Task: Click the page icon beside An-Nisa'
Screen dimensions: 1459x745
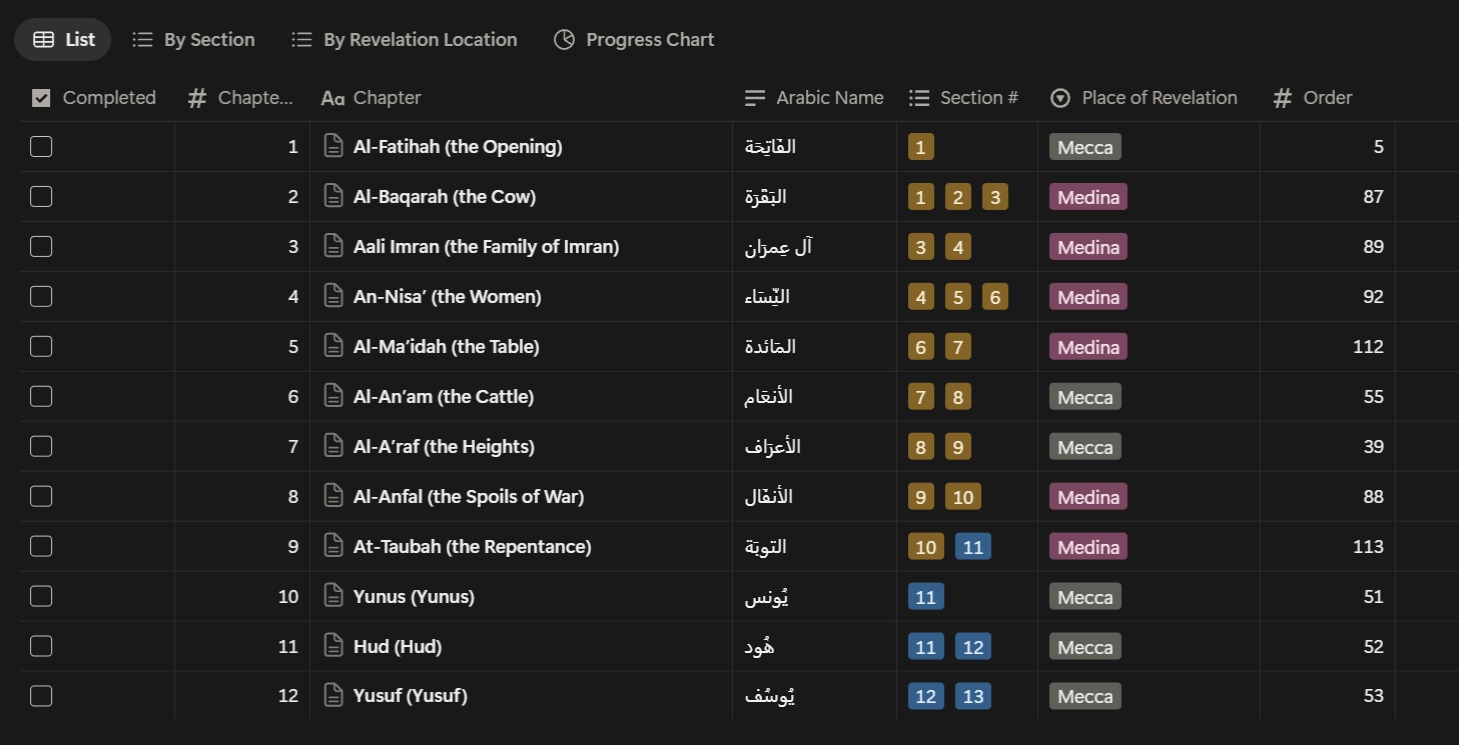Action: point(334,297)
